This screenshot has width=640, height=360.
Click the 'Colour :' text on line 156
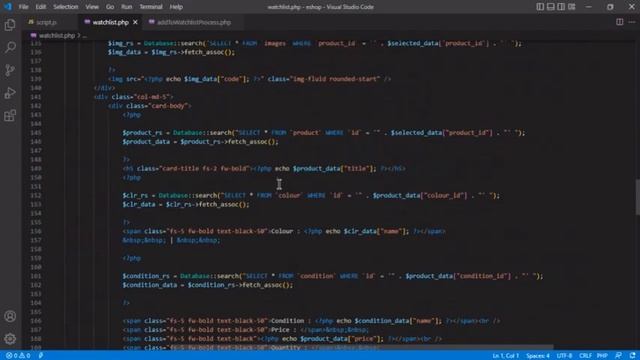click(285, 231)
